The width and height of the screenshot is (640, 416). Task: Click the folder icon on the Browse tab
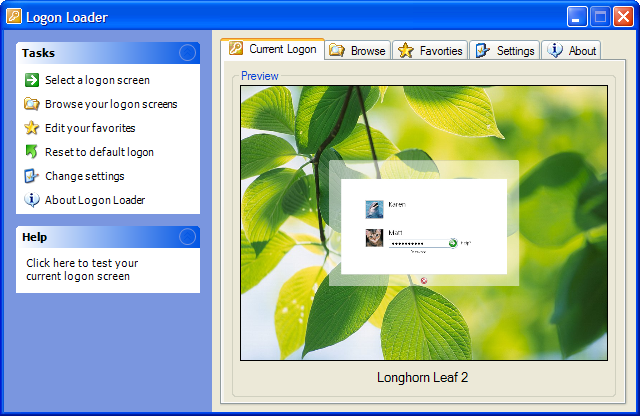[337, 51]
